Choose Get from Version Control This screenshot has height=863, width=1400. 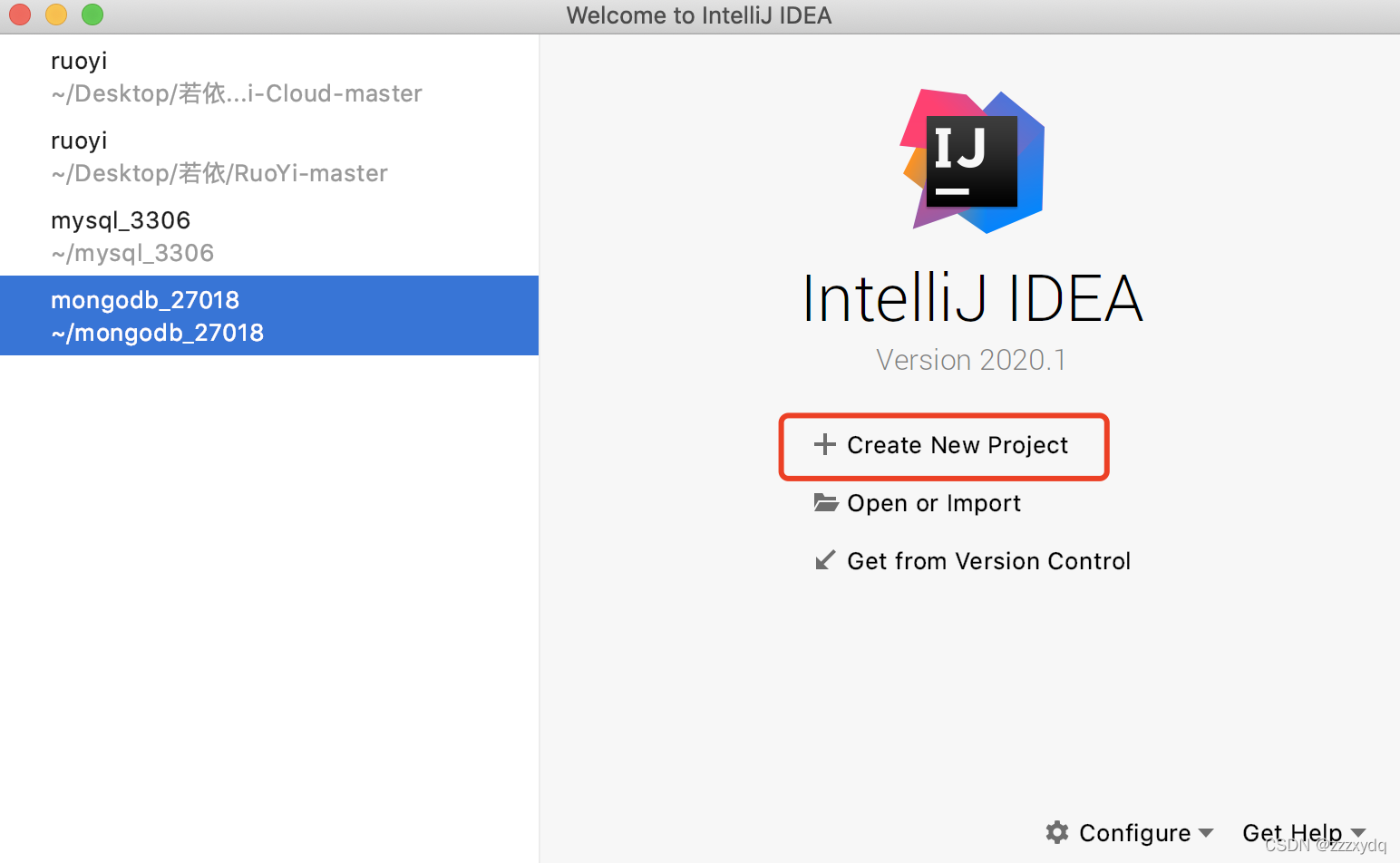(x=988, y=560)
